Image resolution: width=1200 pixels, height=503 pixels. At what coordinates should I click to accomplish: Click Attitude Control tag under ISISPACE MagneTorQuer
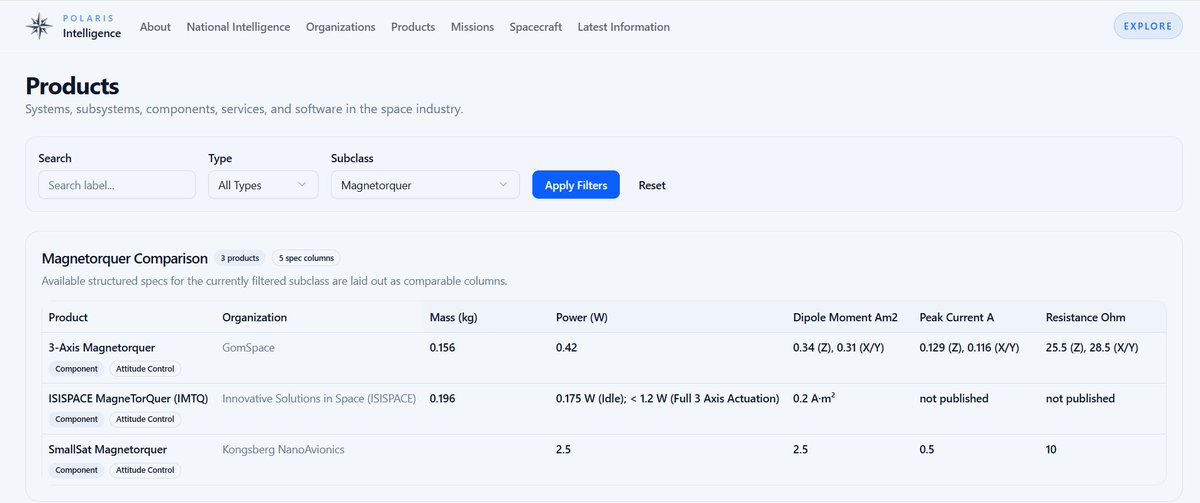tap(146, 419)
